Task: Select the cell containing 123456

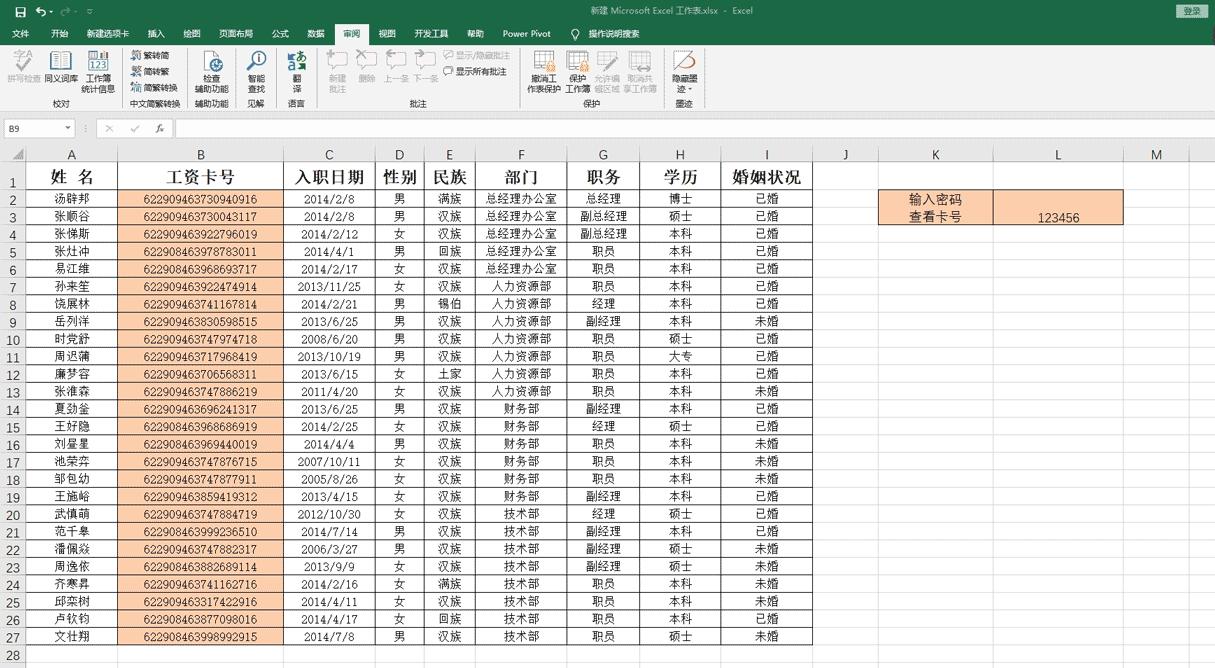Action: pyautogui.click(x=1058, y=207)
